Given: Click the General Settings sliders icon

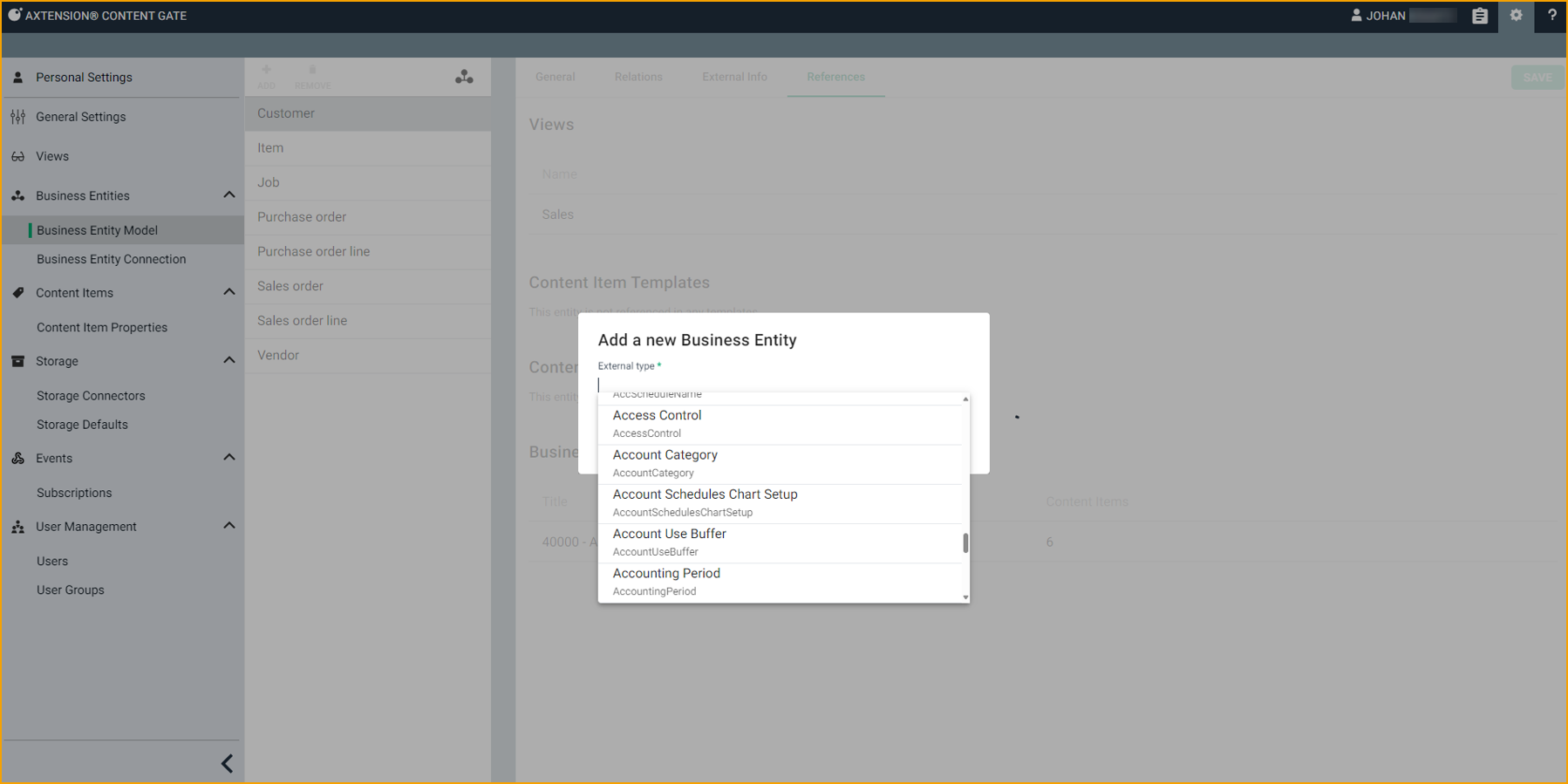Looking at the screenshot, I should (x=17, y=117).
